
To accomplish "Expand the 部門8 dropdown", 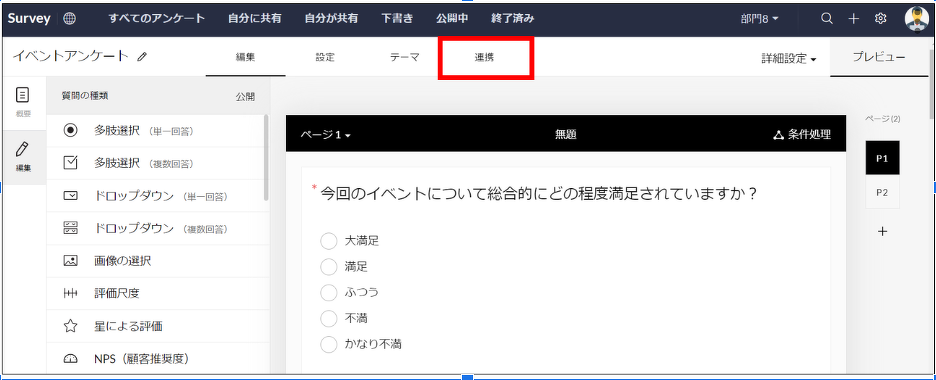I will 759,18.
